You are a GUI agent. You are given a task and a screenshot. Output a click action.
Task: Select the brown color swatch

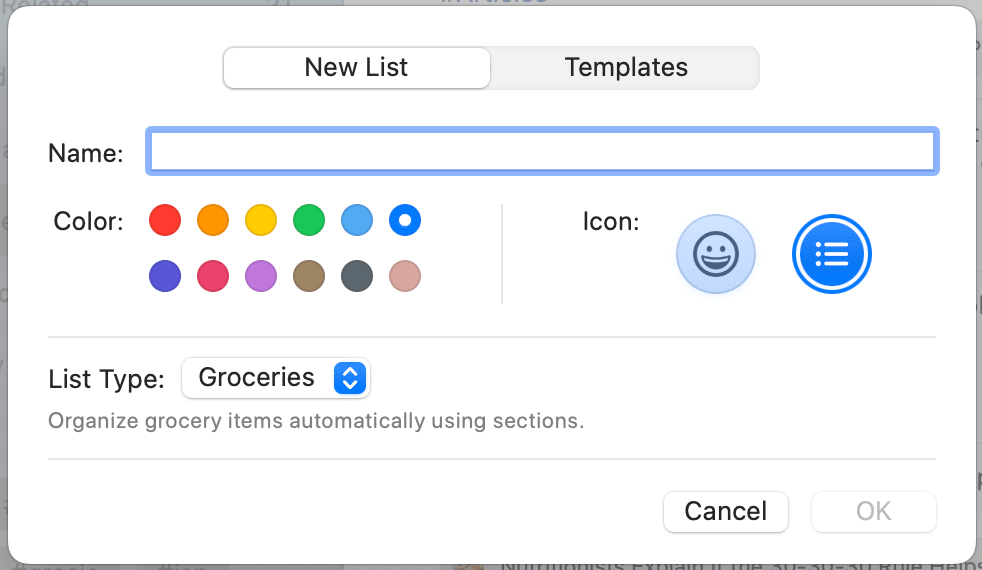309,276
